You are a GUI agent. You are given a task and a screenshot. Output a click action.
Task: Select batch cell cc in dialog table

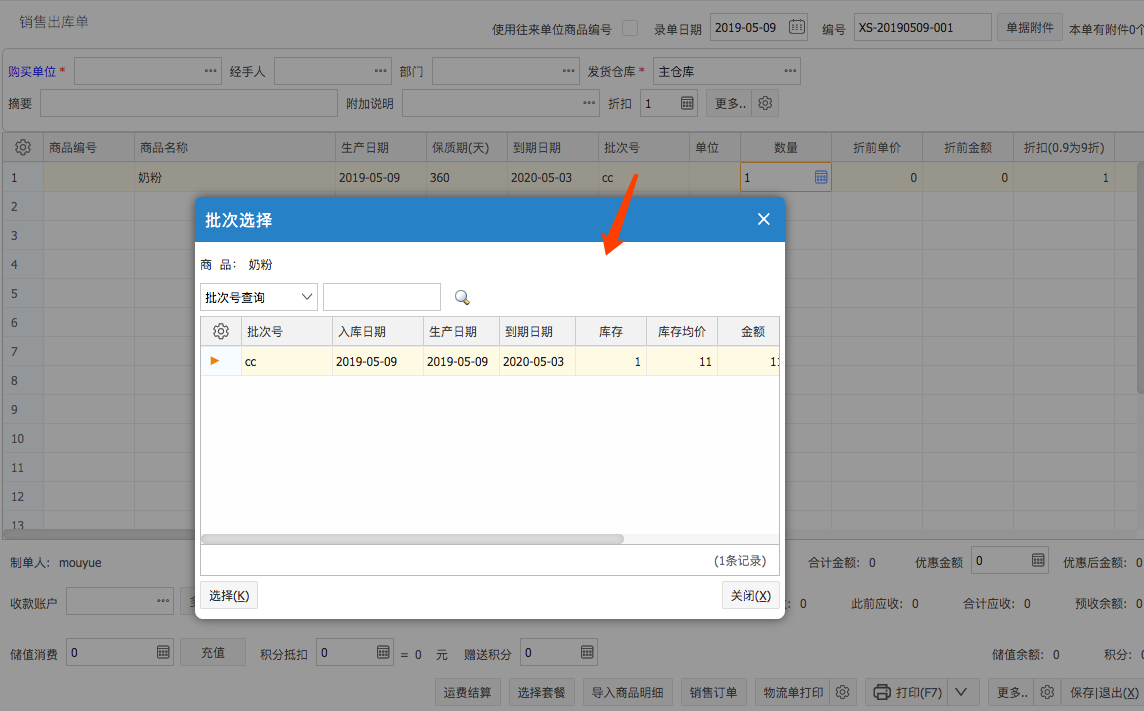pos(287,362)
